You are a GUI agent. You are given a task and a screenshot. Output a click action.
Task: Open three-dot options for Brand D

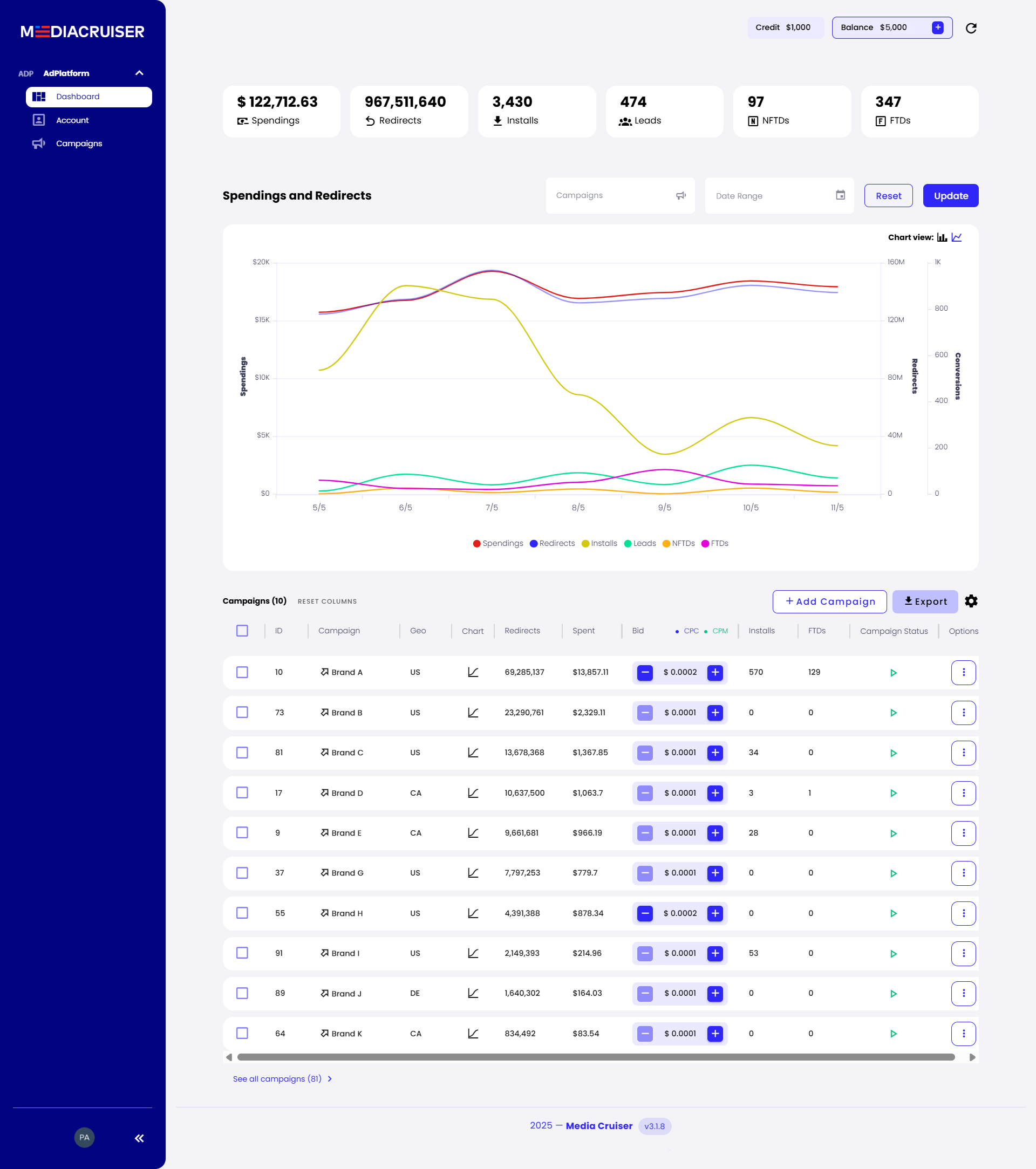click(963, 793)
